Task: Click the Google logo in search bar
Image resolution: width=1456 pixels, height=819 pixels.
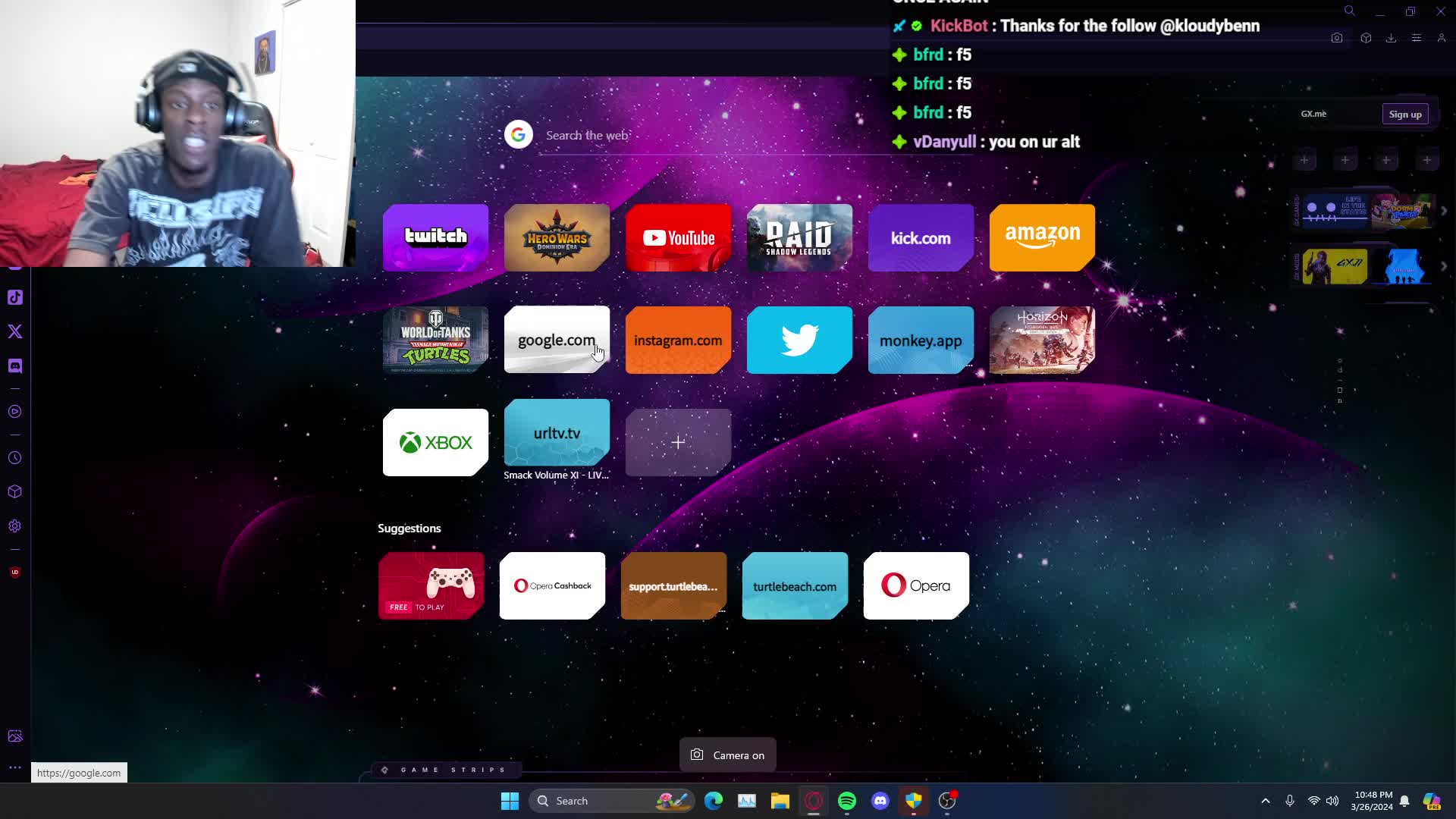Action: tap(519, 135)
